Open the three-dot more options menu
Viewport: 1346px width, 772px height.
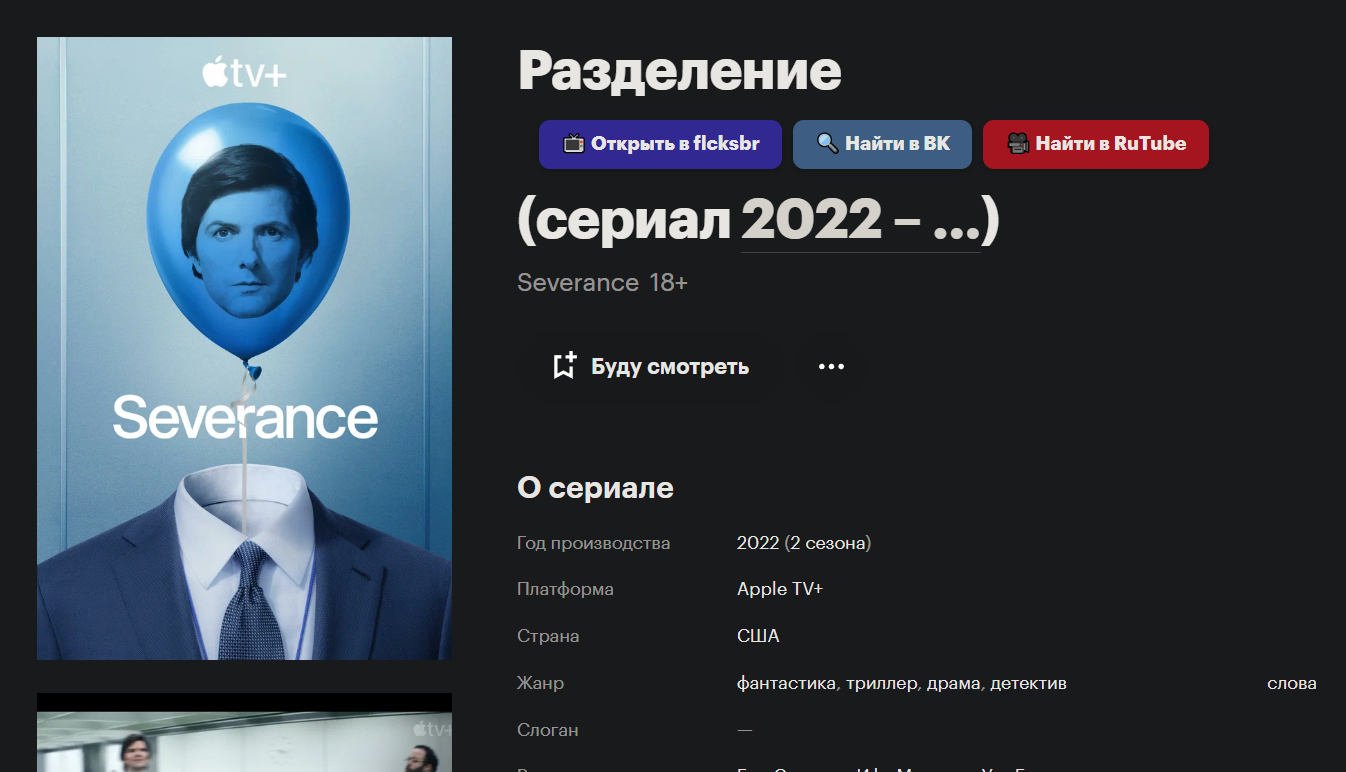point(831,367)
